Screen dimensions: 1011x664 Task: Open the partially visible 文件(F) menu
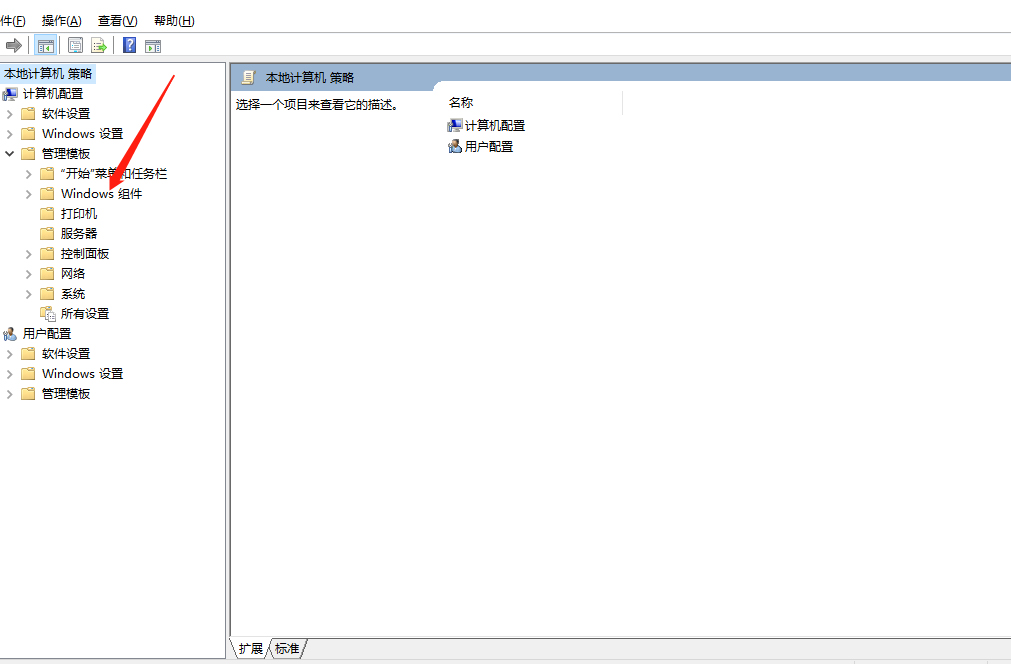click(x=12, y=21)
